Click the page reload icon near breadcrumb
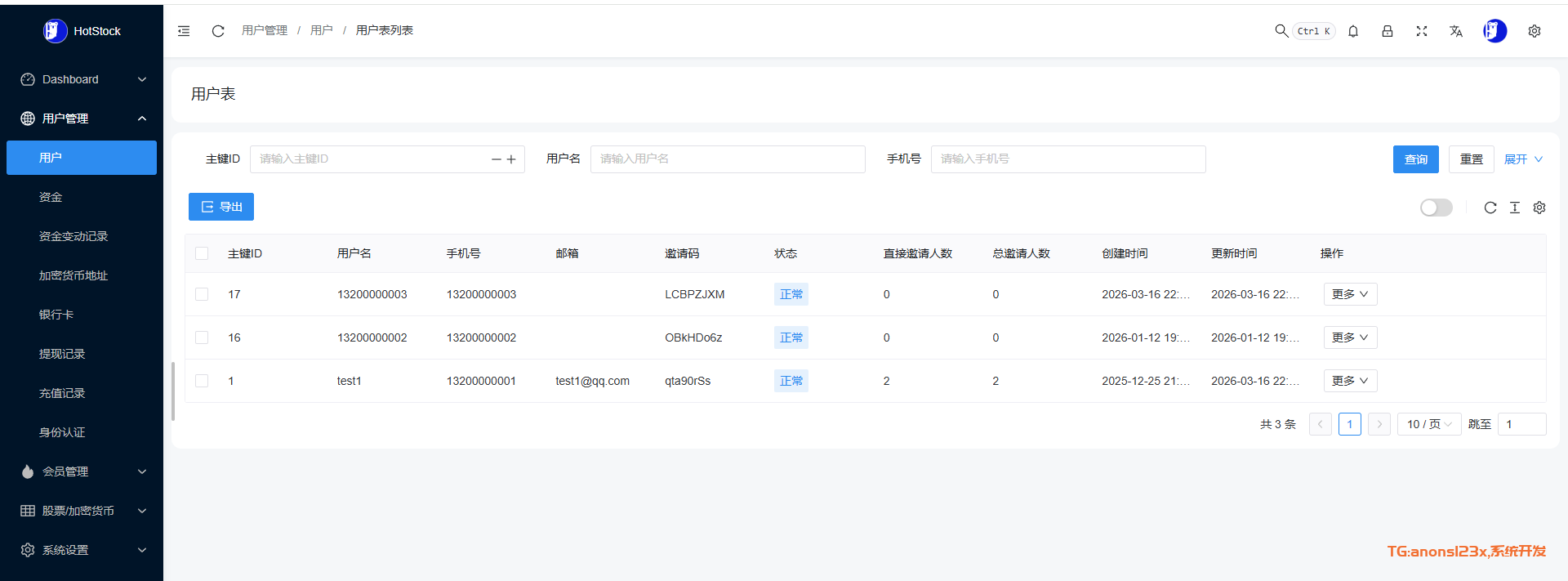1568x581 pixels. pyautogui.click(x=218, y=31)
